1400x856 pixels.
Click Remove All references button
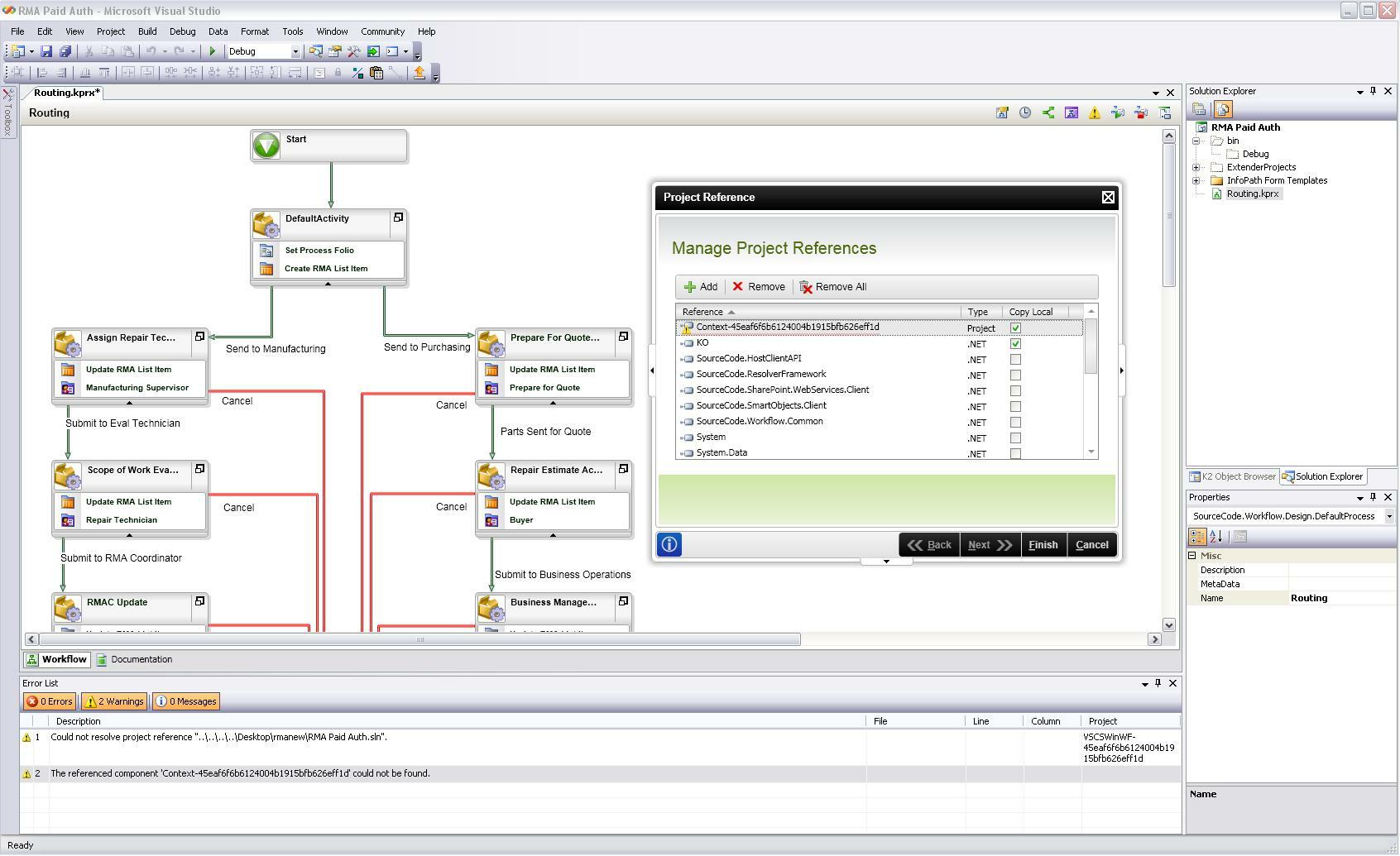833,287
